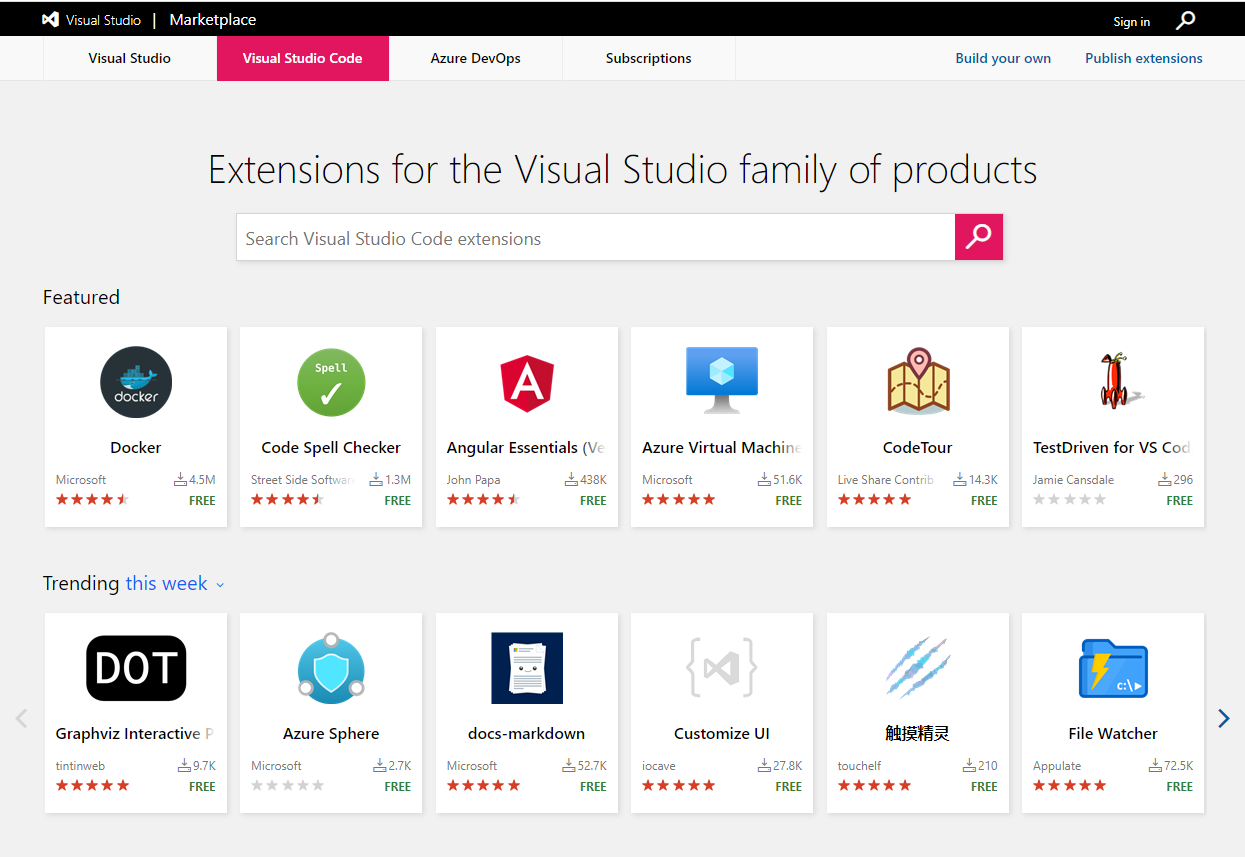Open the Docker whale icon
Screen dimensions: 1245x857
pos(136,382)
